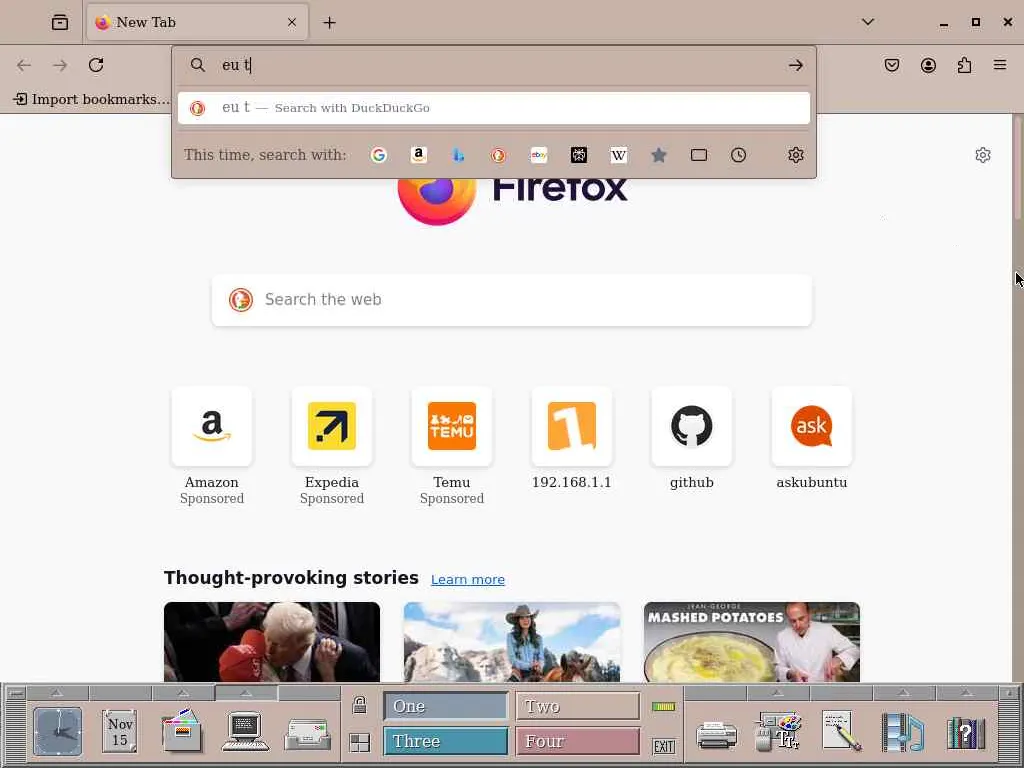Lock the screen with padlock icon

click(x=359, y=705)
